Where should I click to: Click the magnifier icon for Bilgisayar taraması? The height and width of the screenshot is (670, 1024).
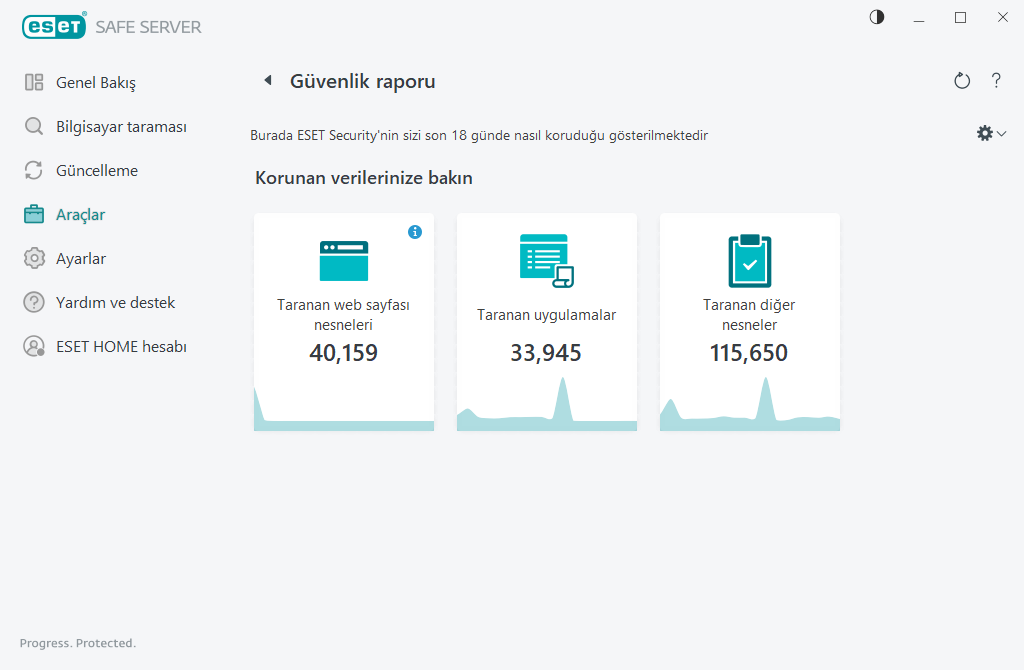34,126
